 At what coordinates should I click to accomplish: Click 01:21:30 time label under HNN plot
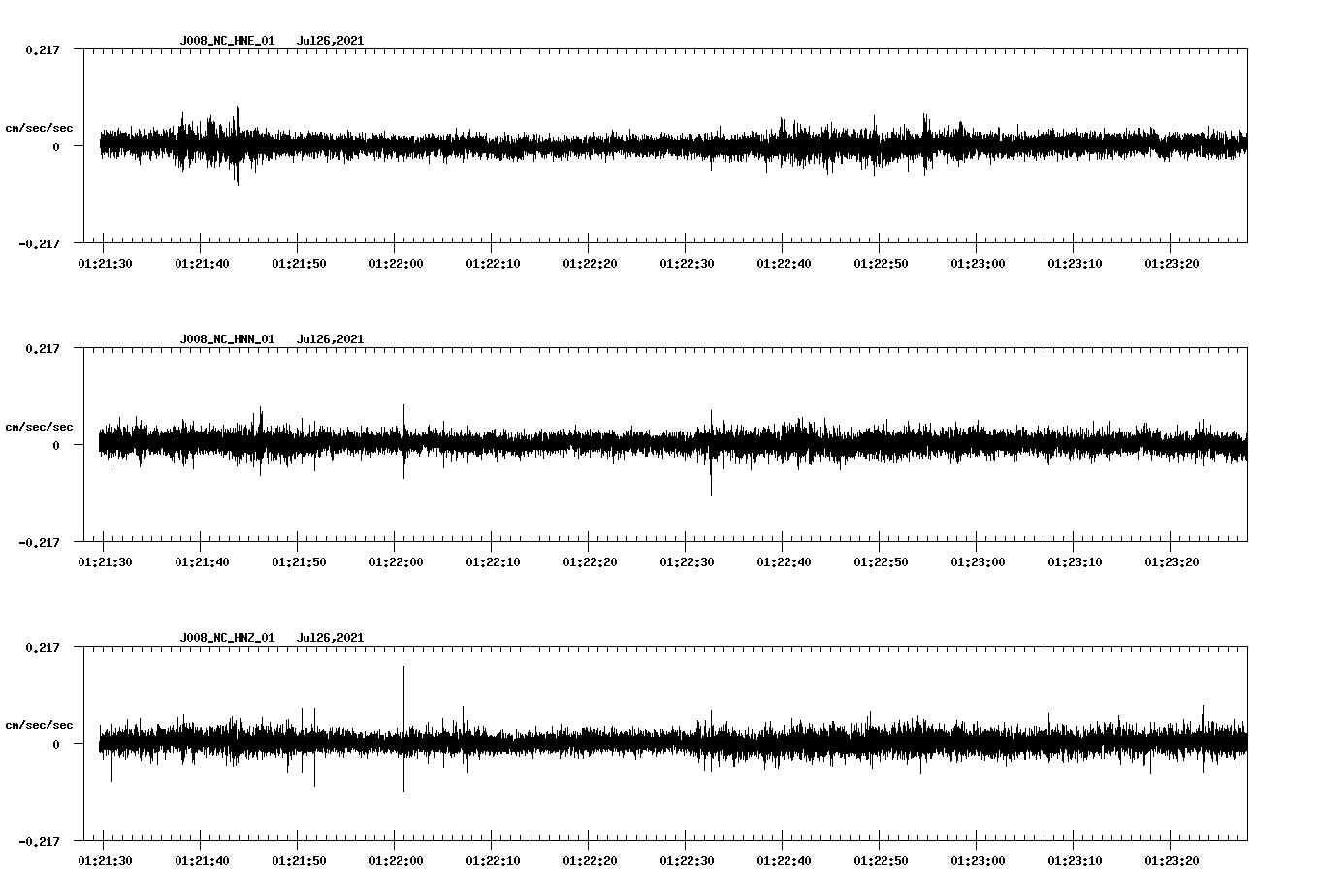click(x=104, y=561)
